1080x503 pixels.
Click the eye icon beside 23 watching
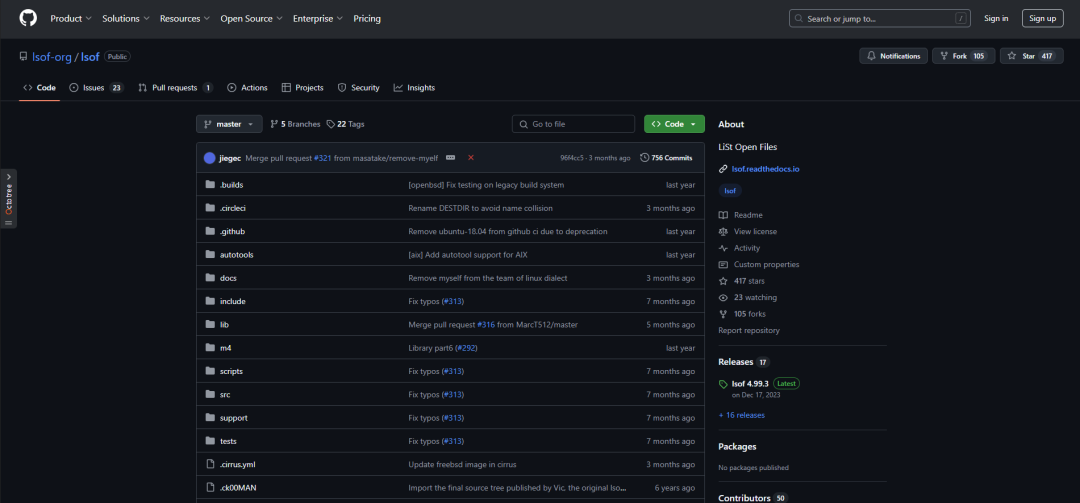723,298
